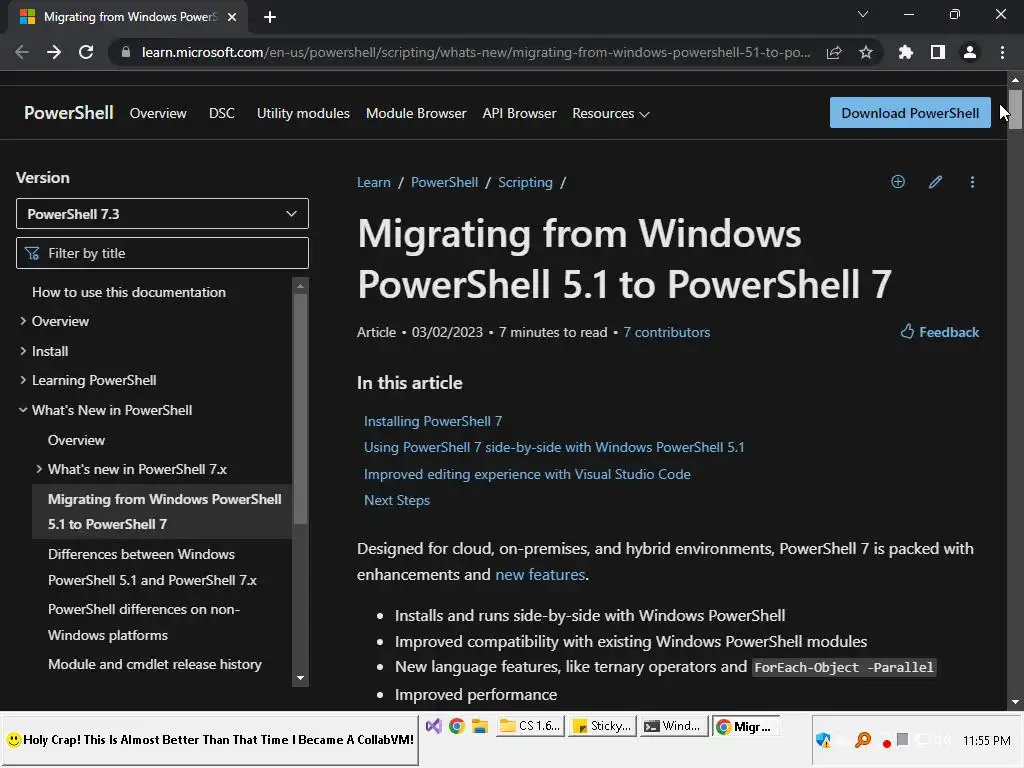Jump to Installing PowerShell 7 section
This screenshot has width=1024, height=768.
(432, 421)
